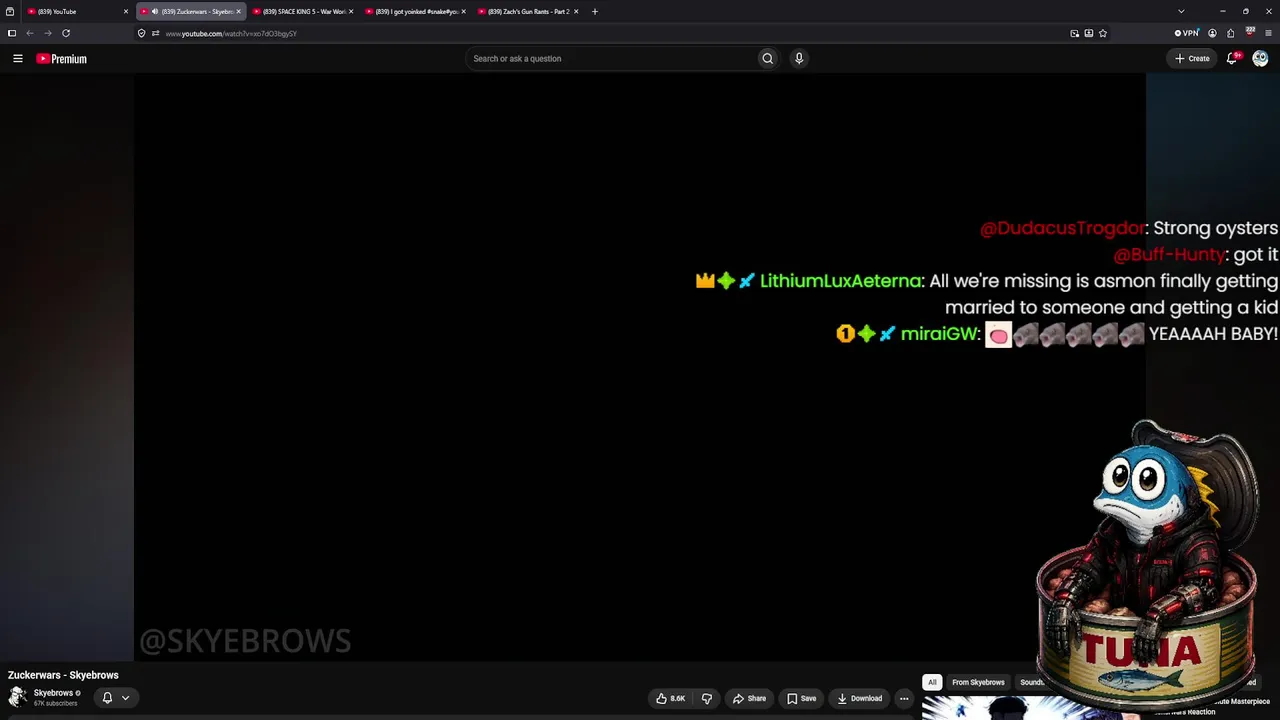This screenshot has width=1280, height=720.
Task: Open the browser main menu
Action: [1268, 33]
